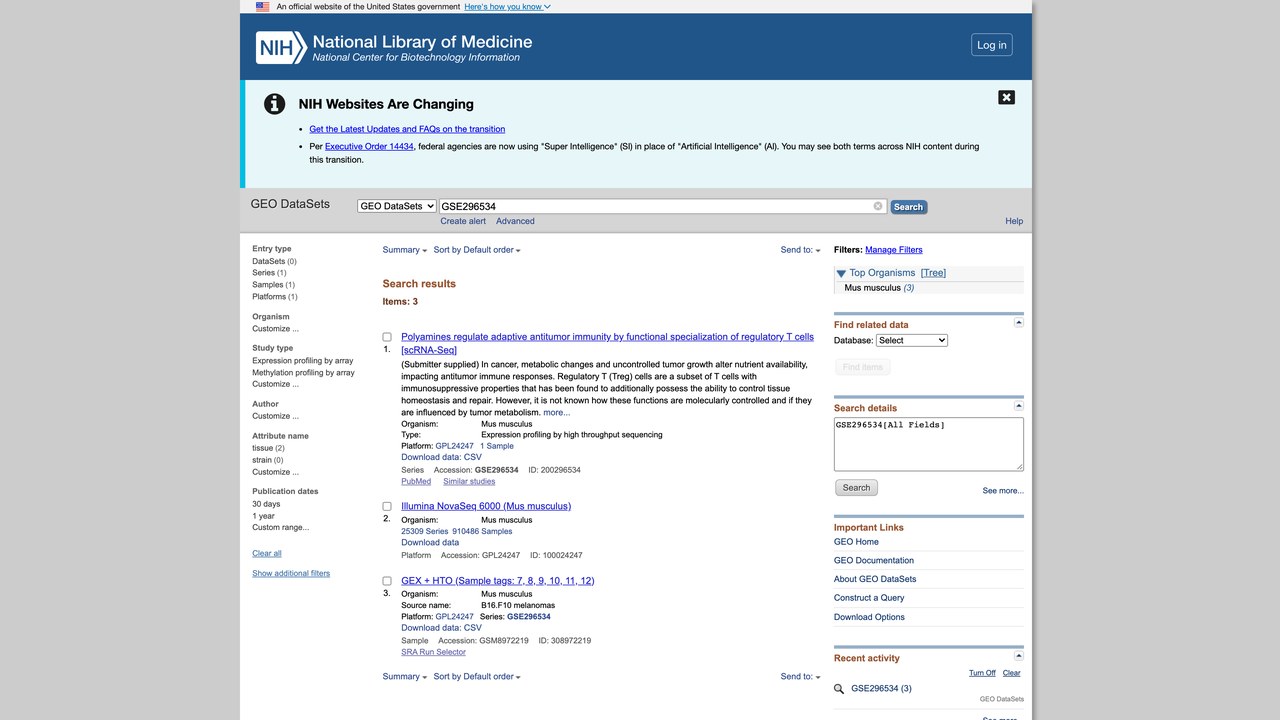Click the Log in button

[992, 45]
